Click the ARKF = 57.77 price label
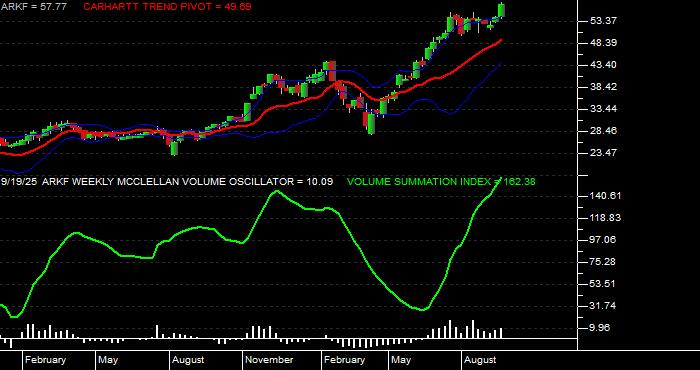 click(x=33, y=7)
